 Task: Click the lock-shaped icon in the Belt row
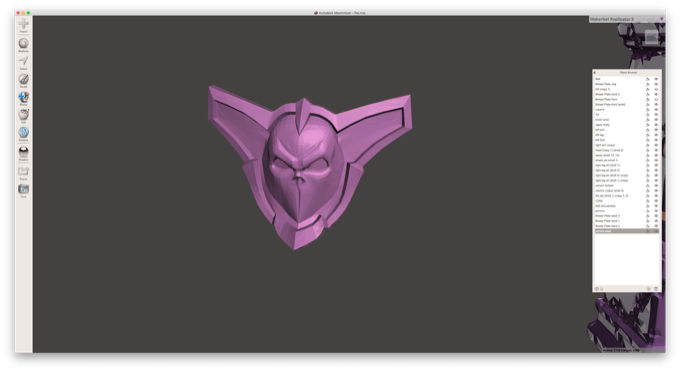tap(648, 79)
